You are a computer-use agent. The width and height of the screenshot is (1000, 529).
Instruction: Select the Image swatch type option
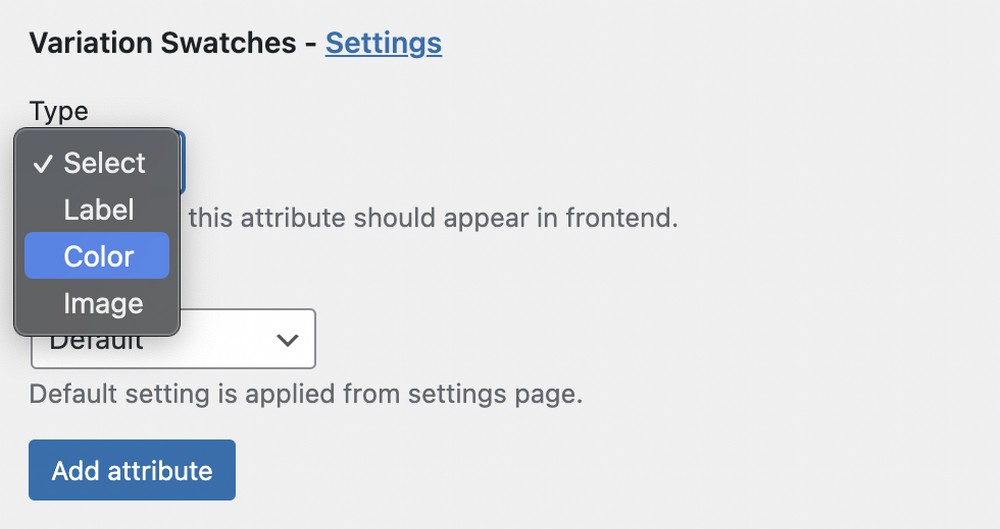(x=97, y=303)
